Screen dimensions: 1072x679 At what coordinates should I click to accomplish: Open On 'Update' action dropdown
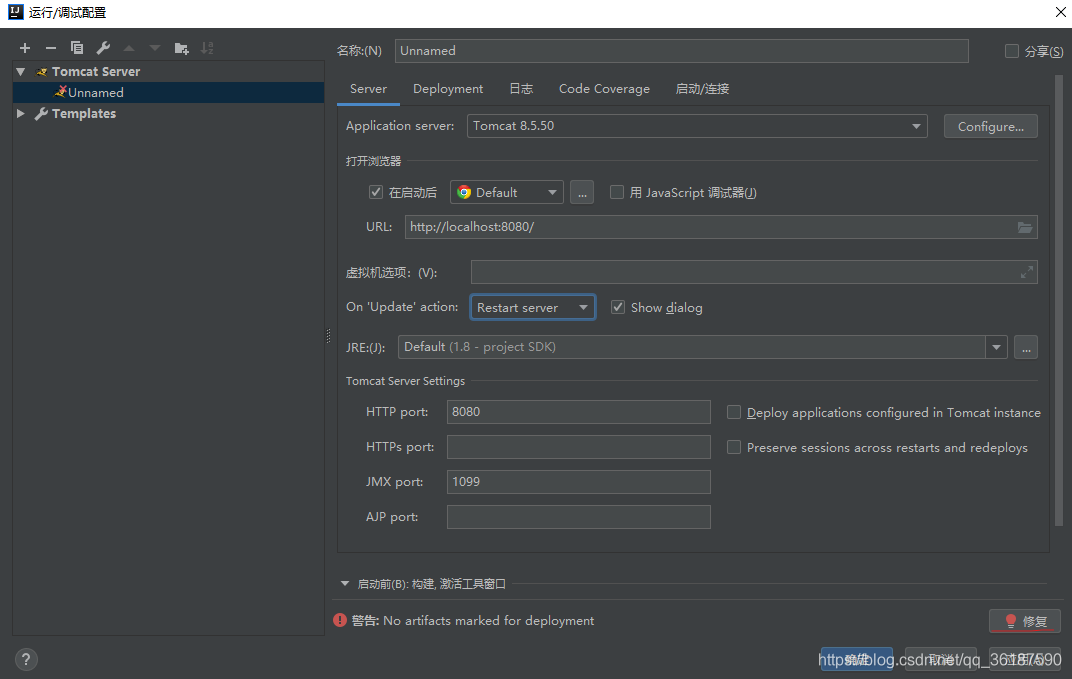[x=533, y=307]
